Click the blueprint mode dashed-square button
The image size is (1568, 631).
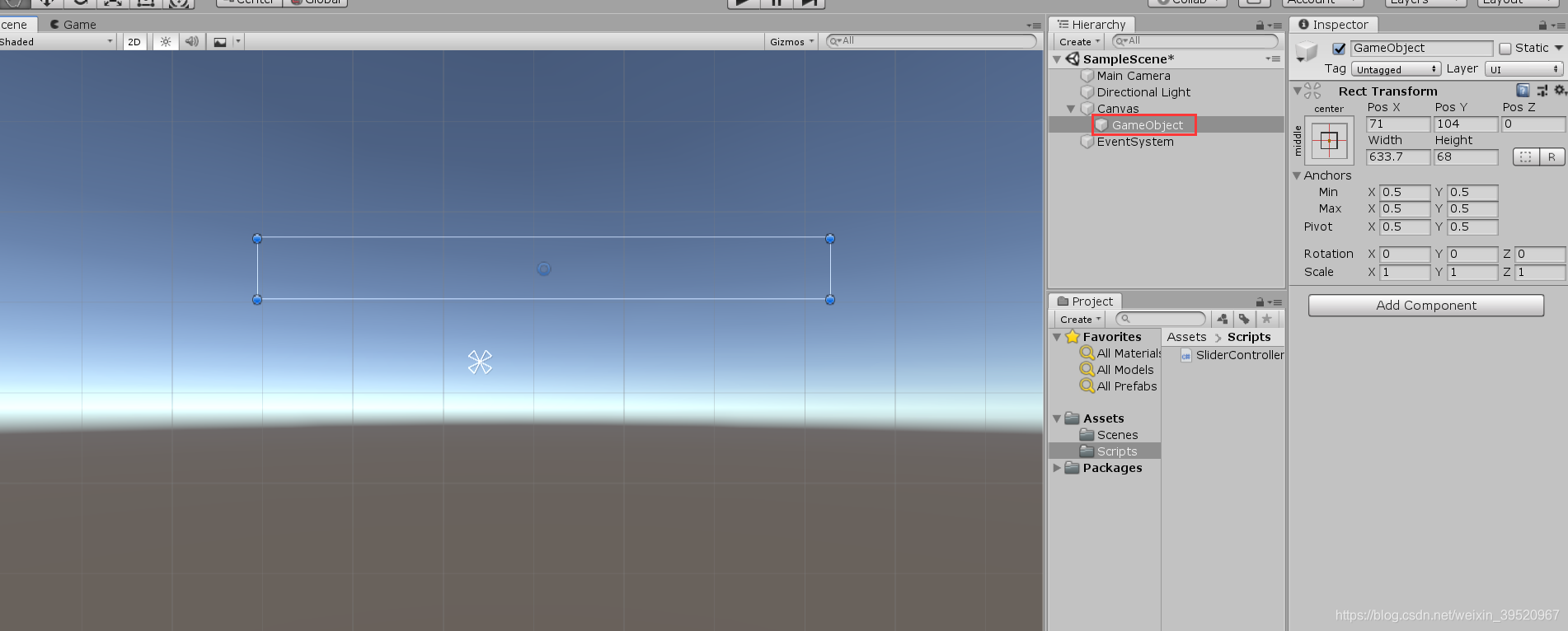[x=1526, y=157]
